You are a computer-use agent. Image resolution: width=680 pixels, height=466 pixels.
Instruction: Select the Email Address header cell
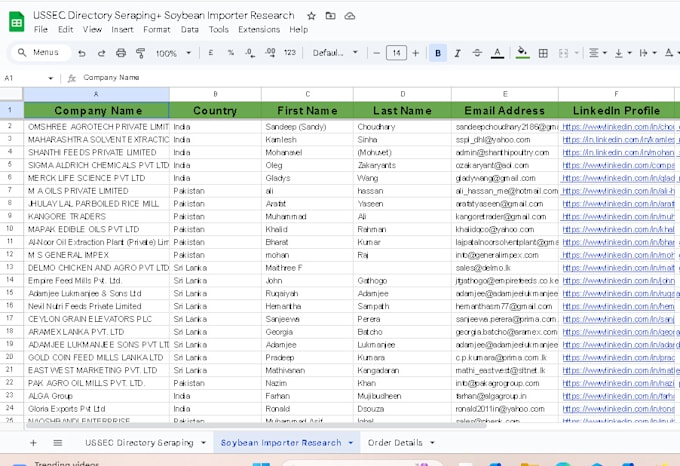(505, 111)
